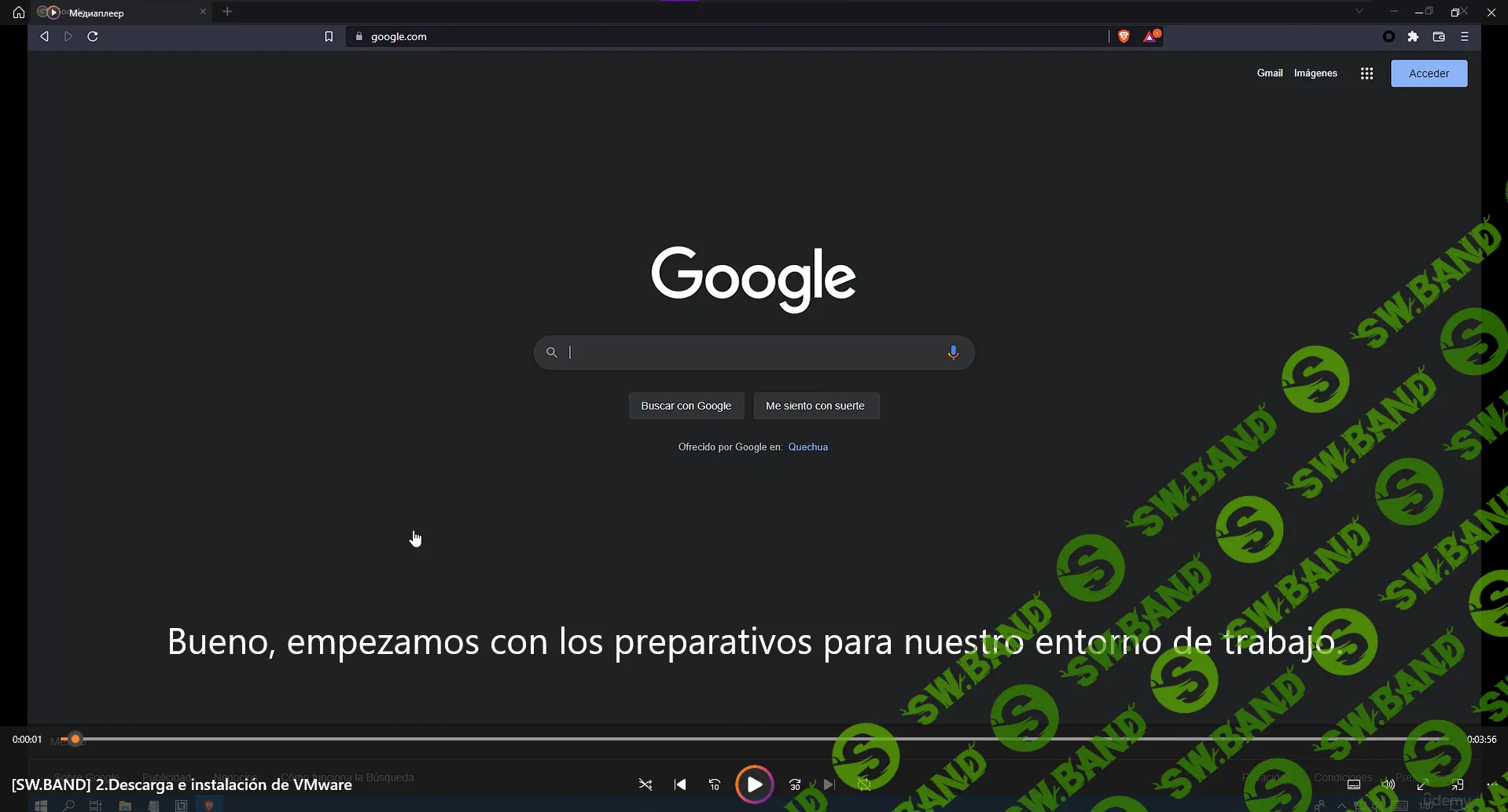Click Buscar con Google button

point(686,406)
